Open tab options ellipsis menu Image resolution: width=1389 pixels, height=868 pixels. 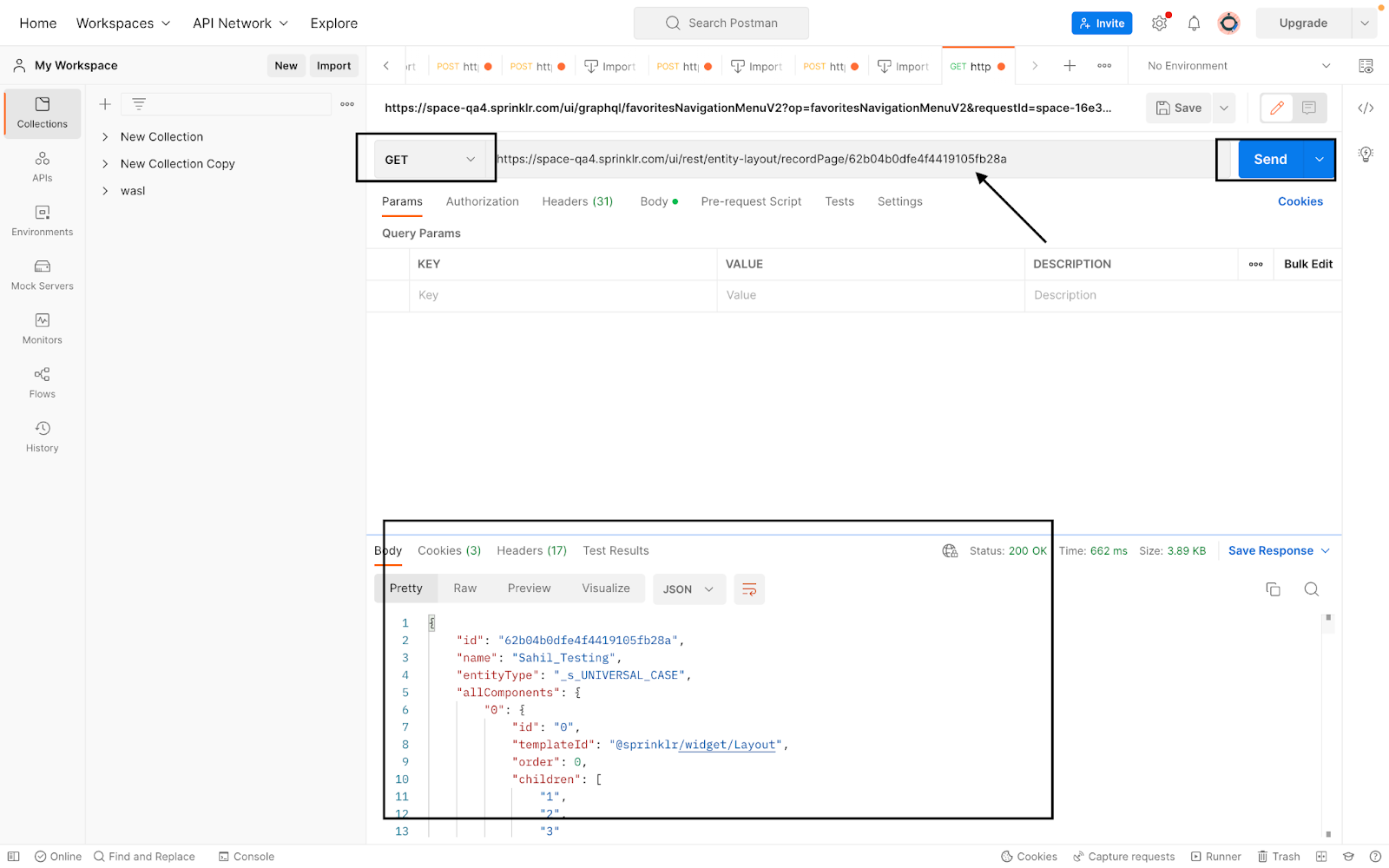[x=1104, y=66]
